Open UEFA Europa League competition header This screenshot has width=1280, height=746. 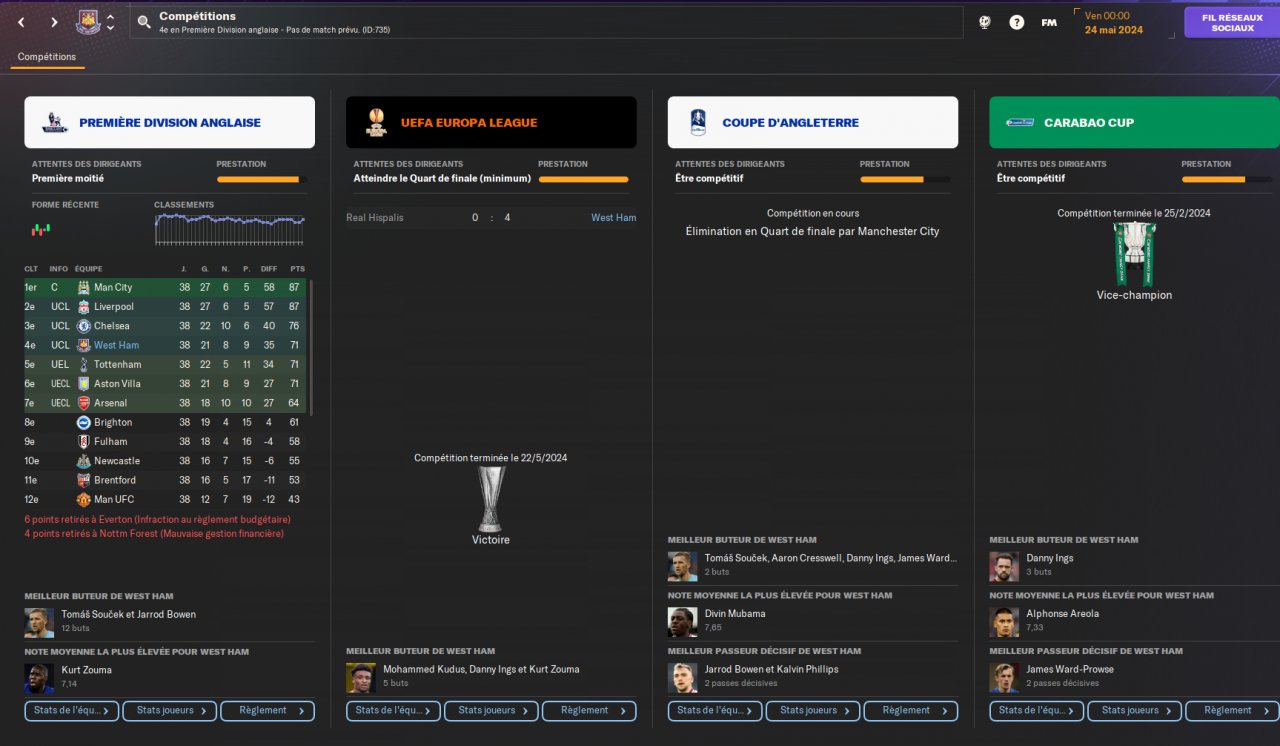coord(491,122)
